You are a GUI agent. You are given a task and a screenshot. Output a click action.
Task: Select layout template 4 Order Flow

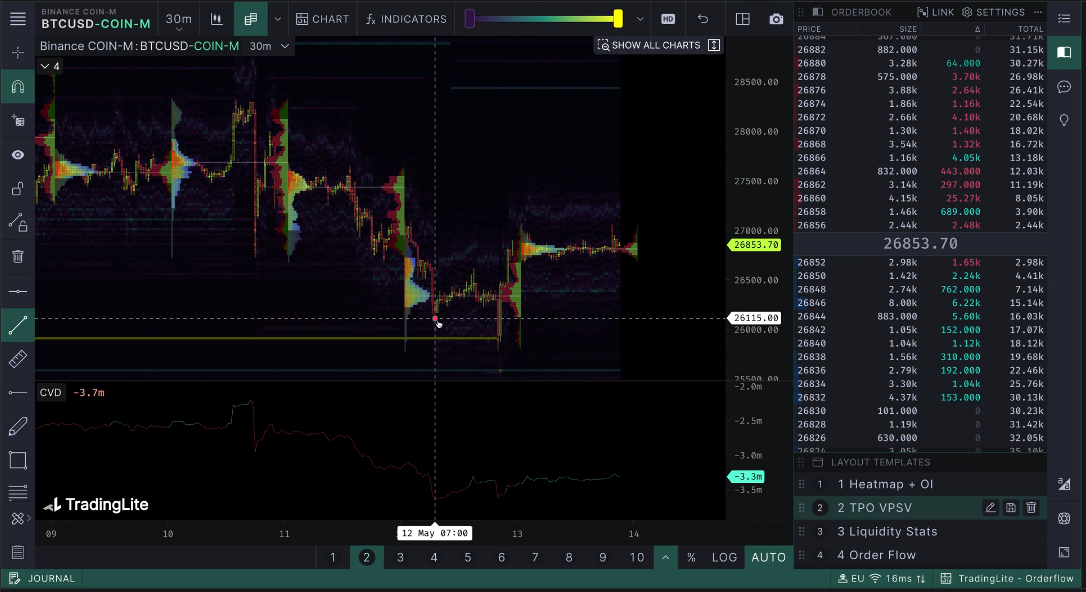pyautogui.click(x=920, y=555)
